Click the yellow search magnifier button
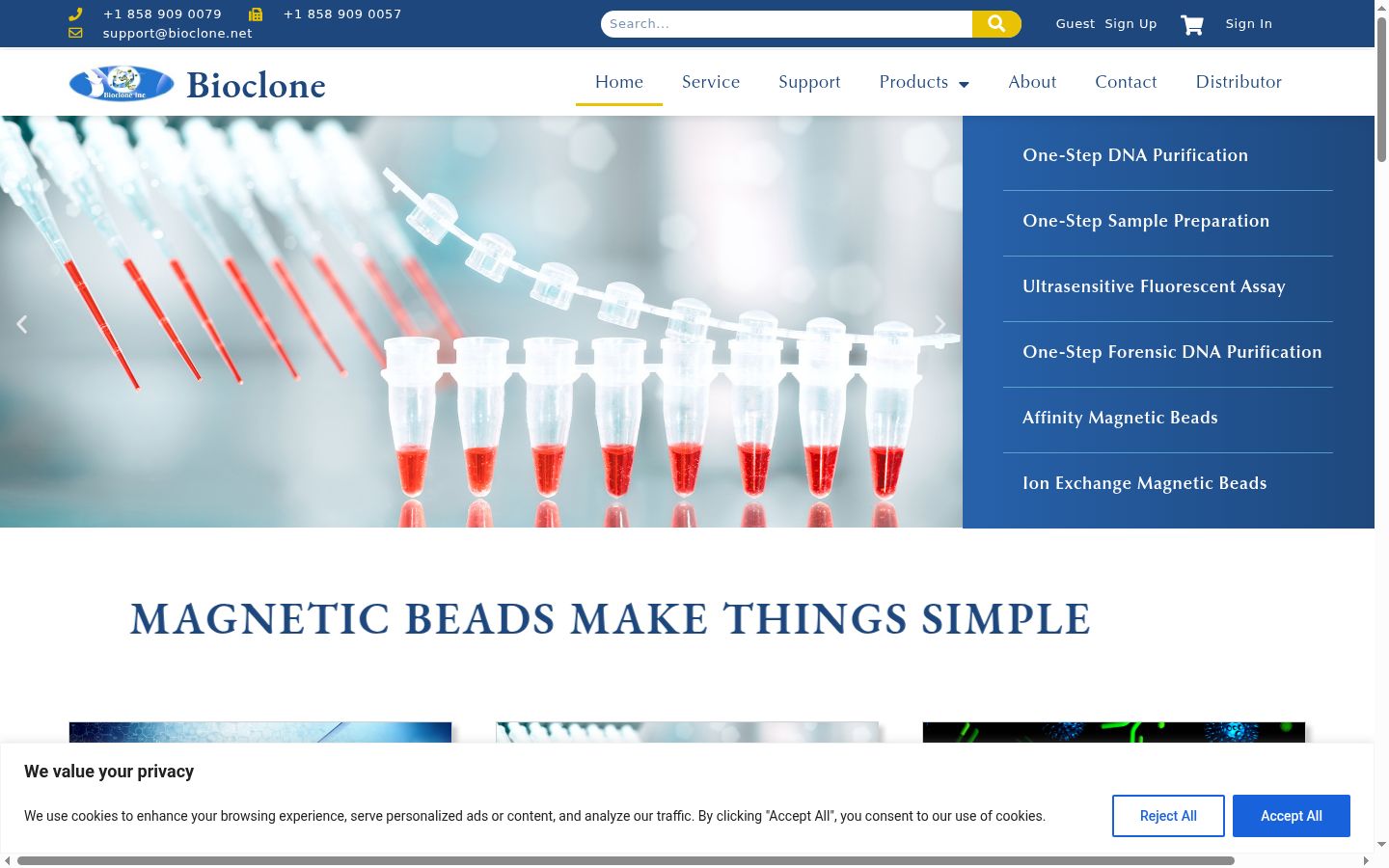The width and height of the screenshot is (1389, 868). [996, 24]
